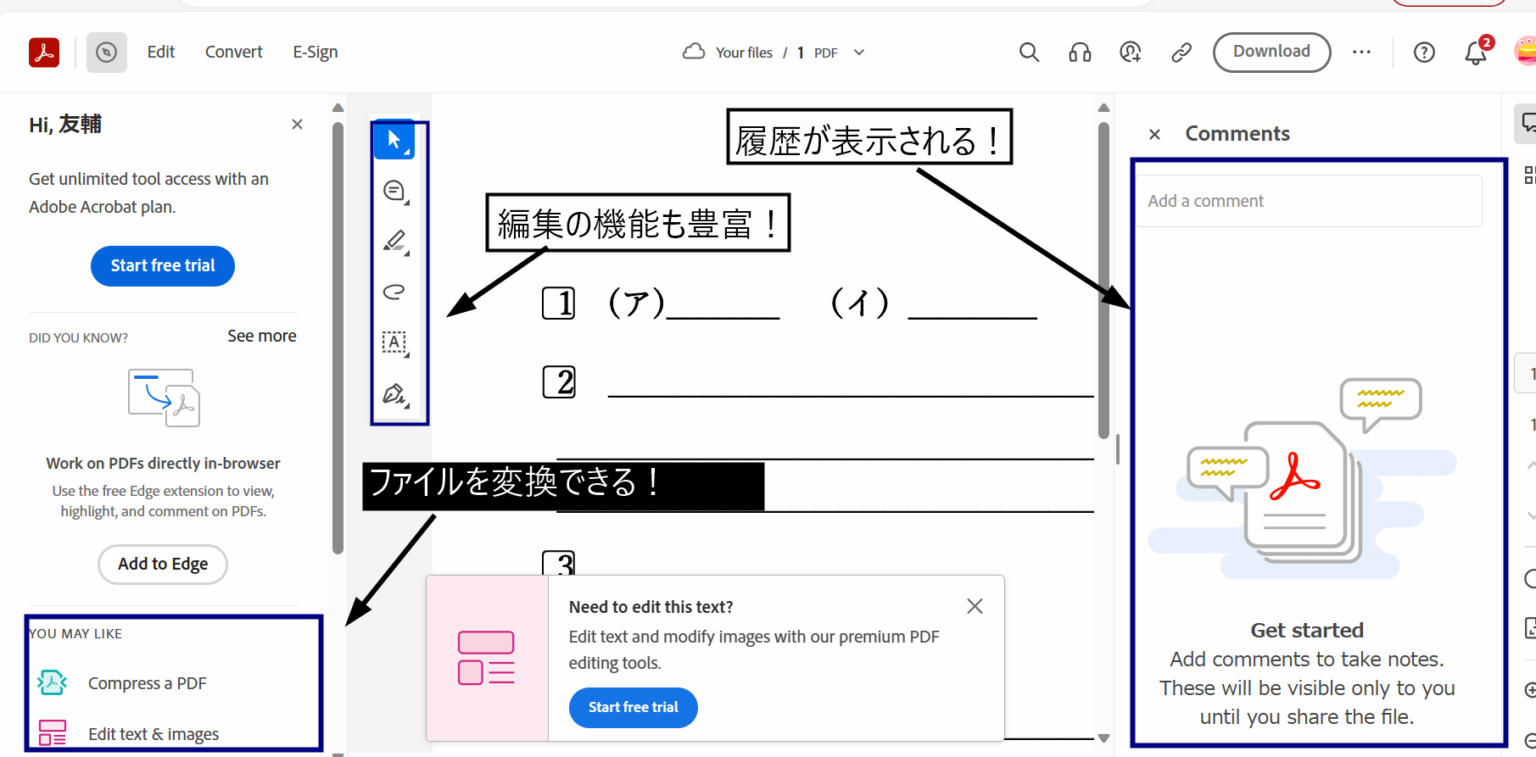Screen dimensions: 1536x757
Task: Expand the PDF file name dropdown chevron
Action: click(x=858, y=52)
